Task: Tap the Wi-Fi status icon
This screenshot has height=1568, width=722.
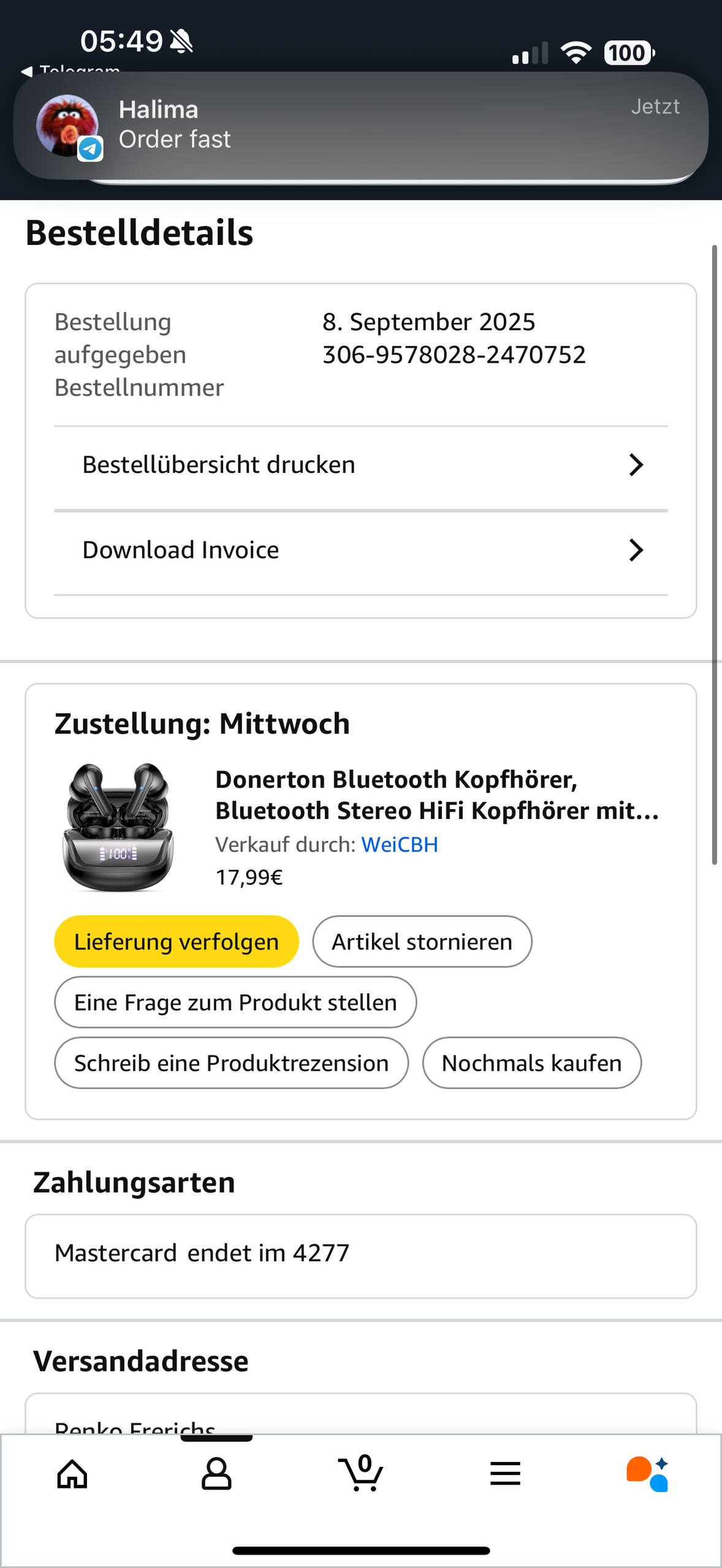Action: tap(576, 53)
